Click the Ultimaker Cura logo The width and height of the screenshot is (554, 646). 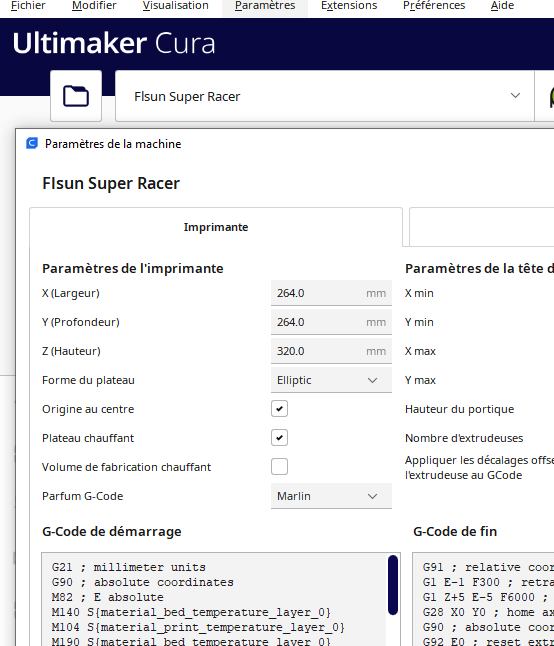[114, 43]
